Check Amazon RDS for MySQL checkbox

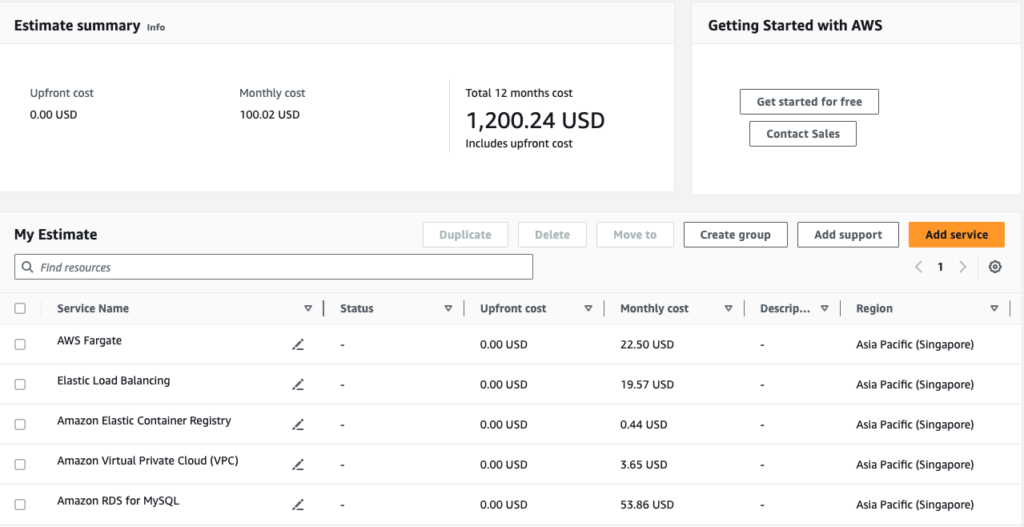20,504
